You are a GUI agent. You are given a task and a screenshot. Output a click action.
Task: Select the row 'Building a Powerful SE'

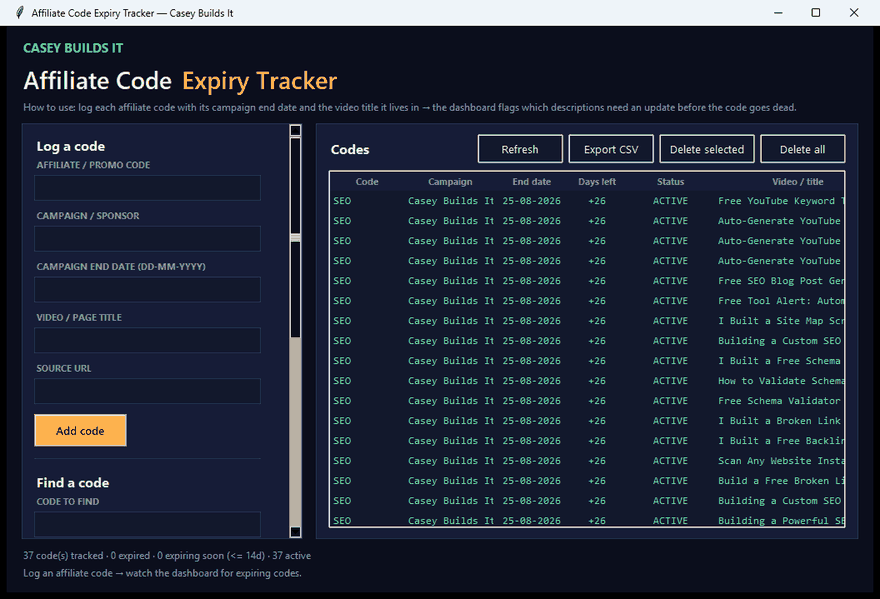pyautogui.click(x=587, y=520)
